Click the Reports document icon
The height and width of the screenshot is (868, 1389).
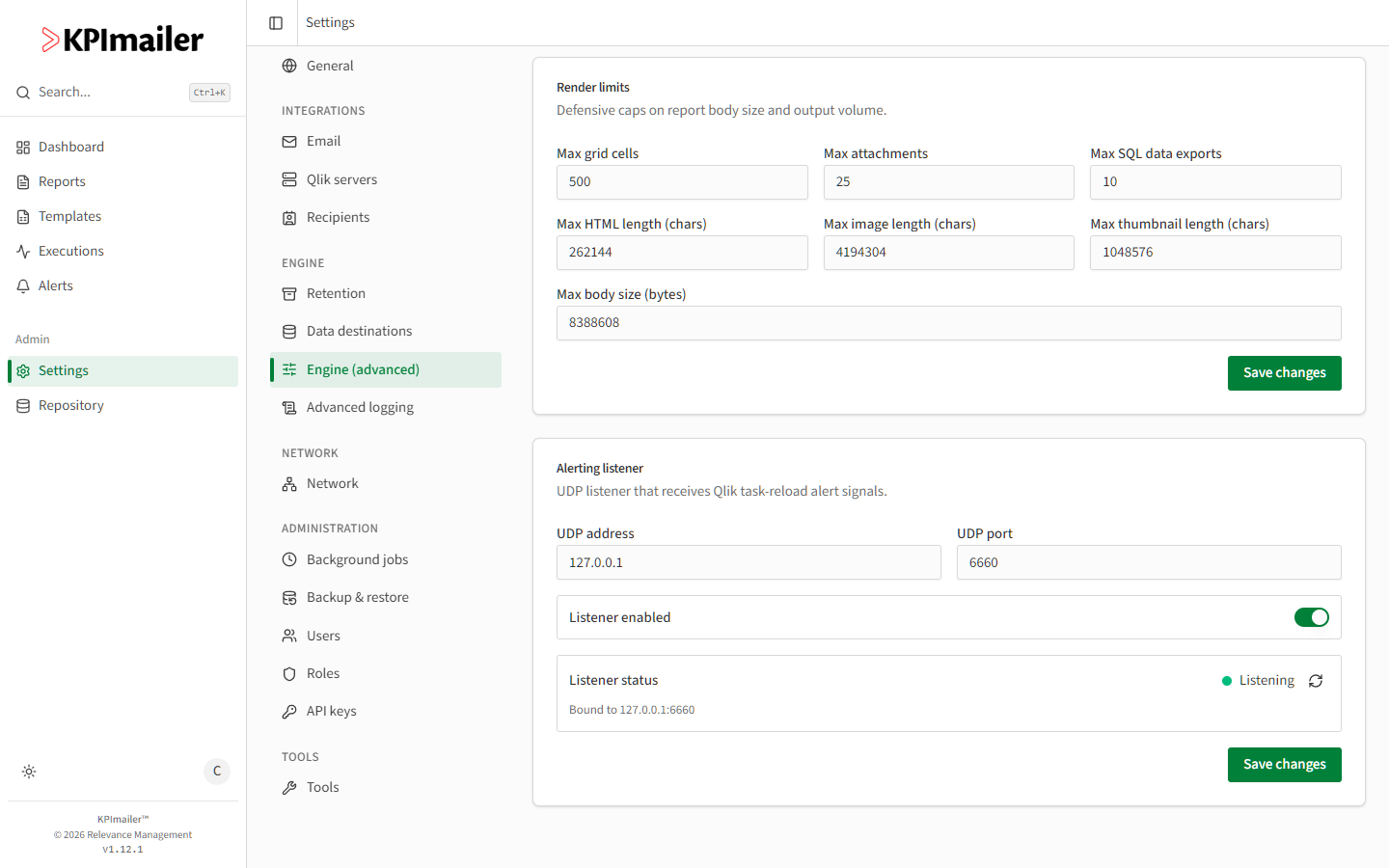pos(23,182)
